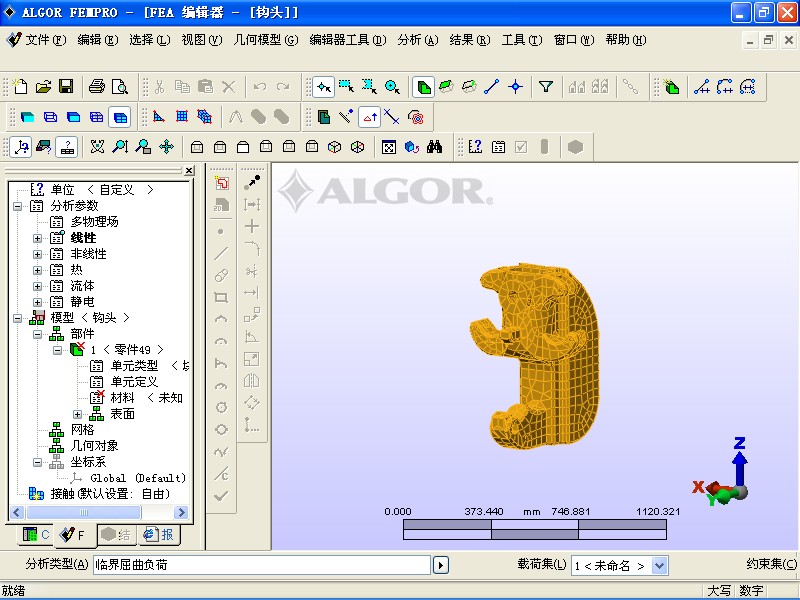Image resolution: width=800 pixels, height=600 pixels.
Task: Collapse the 坐标系 tree node
Action: pyautogui.click(x=37, y=462)
